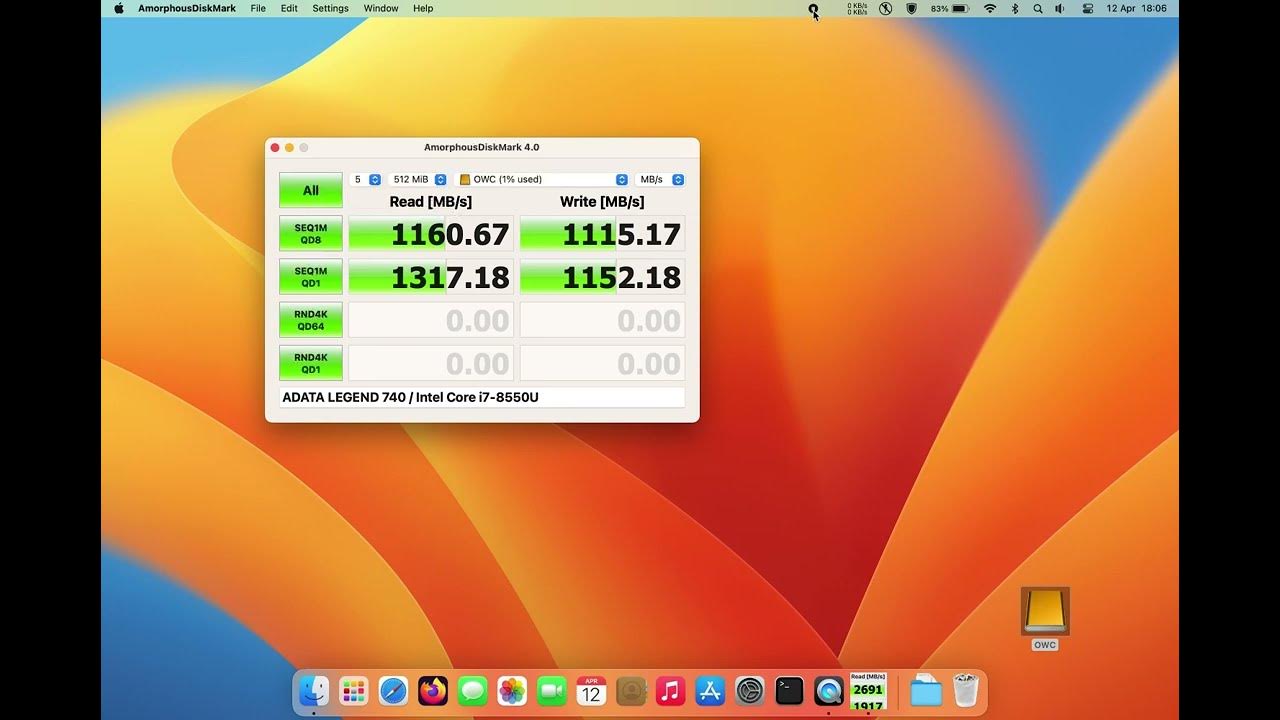The image size is (1280, 720).
Task: Open the Window menu
Action: 381,8
